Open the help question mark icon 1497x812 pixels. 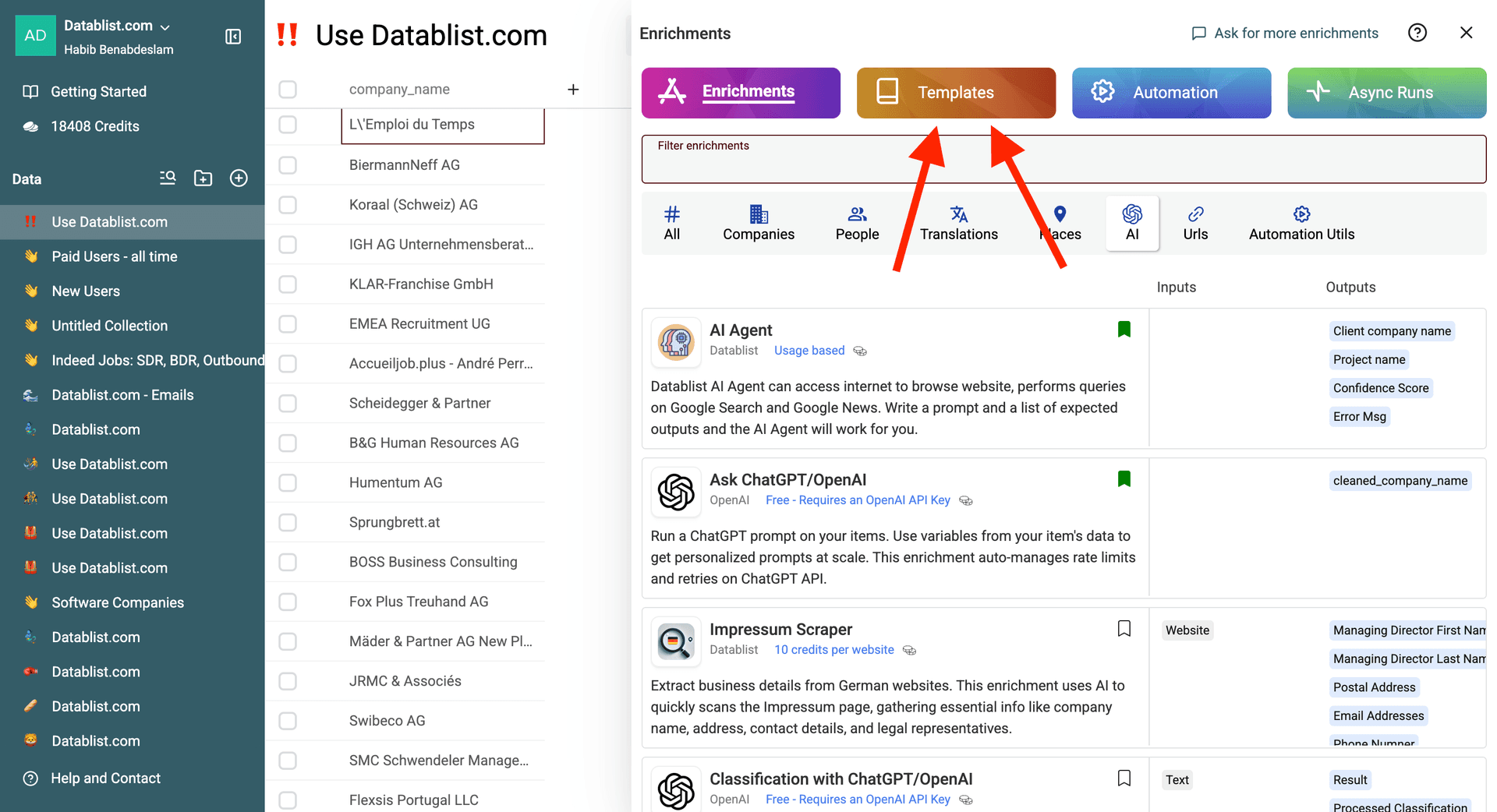pos(1417,33)
